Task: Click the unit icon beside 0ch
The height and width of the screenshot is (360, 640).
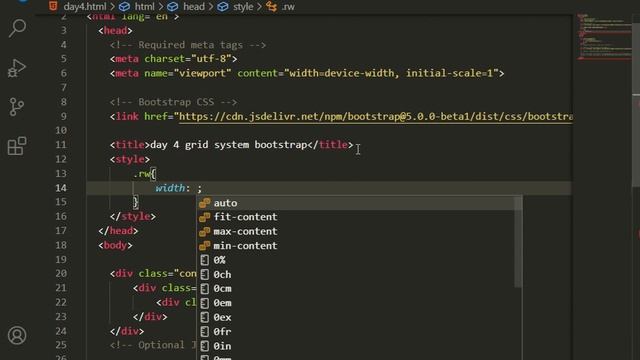Action: pyautogui.click(x=204, y=274)
